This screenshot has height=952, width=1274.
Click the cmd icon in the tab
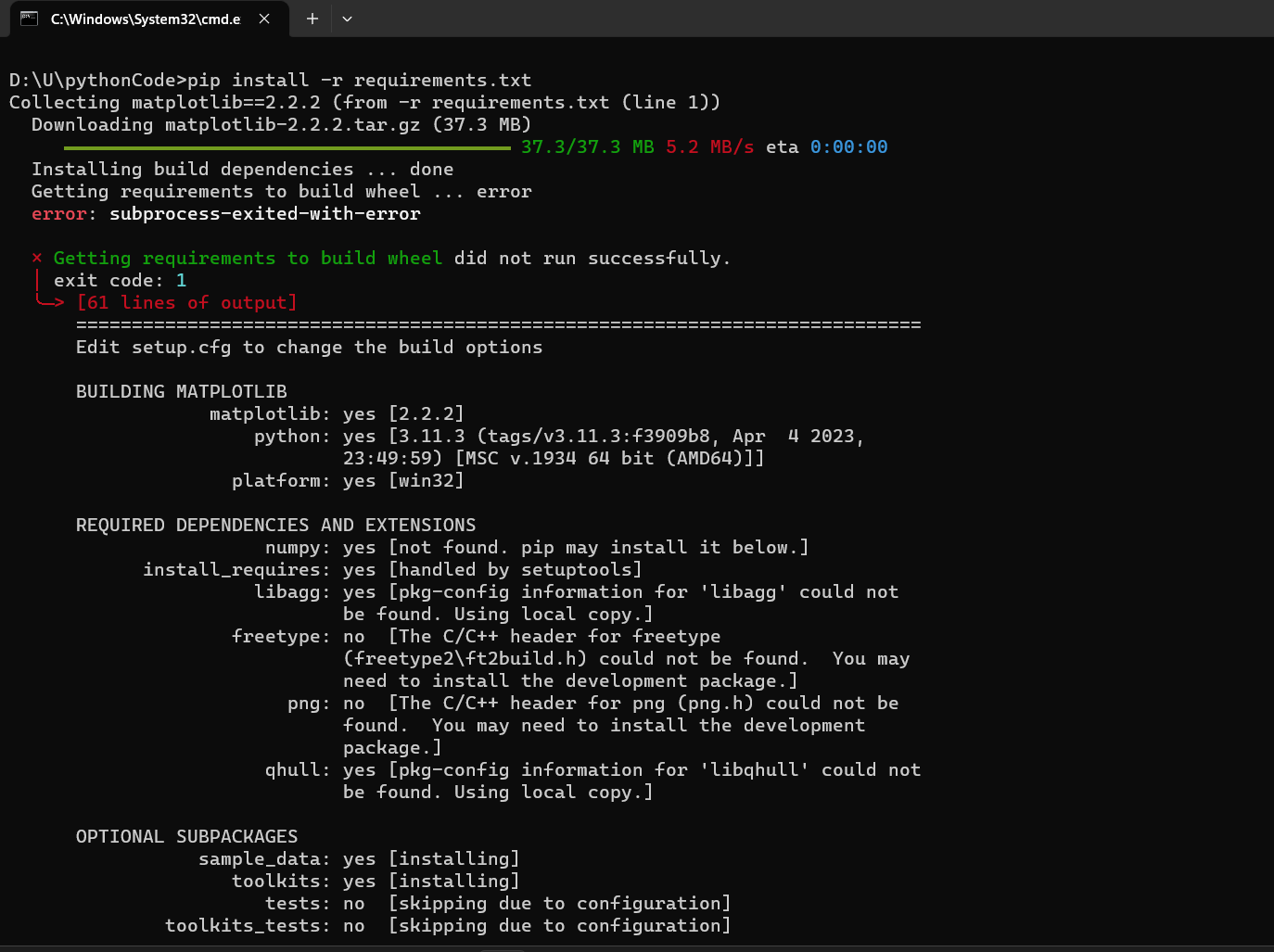pos(30,19)
